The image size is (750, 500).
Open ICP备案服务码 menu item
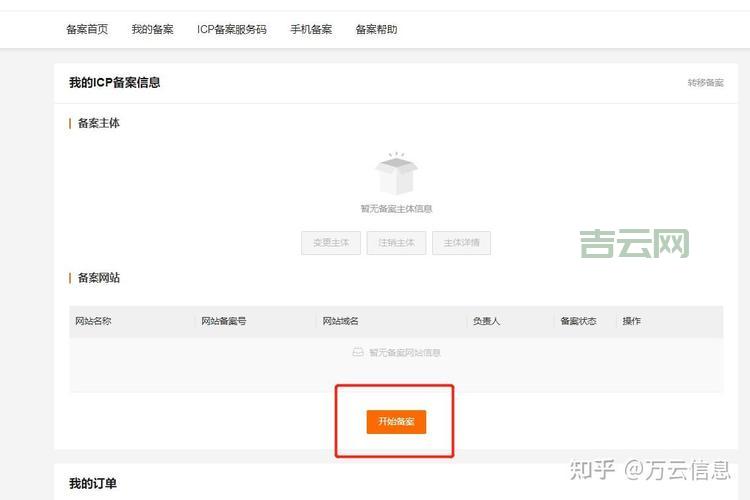point(232,29)
